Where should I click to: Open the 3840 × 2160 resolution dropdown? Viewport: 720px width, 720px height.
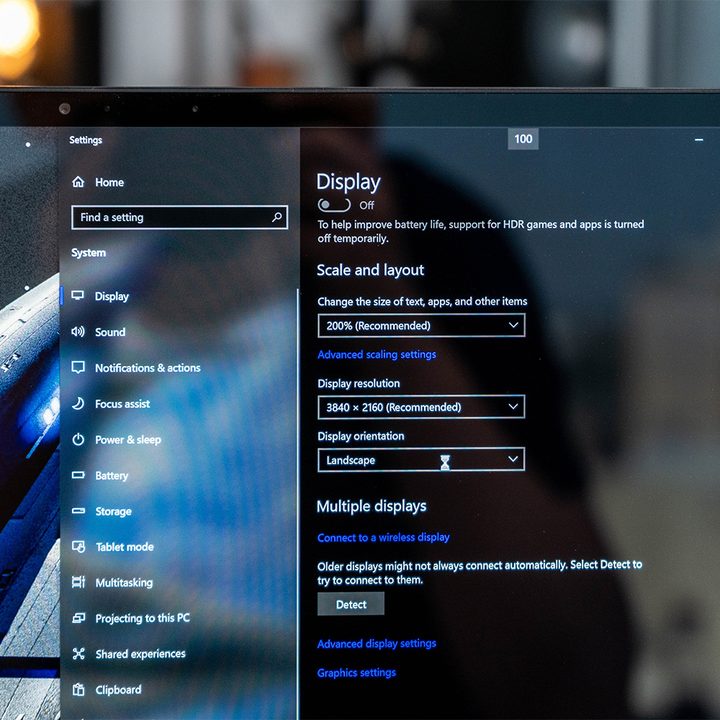point(421,407)
